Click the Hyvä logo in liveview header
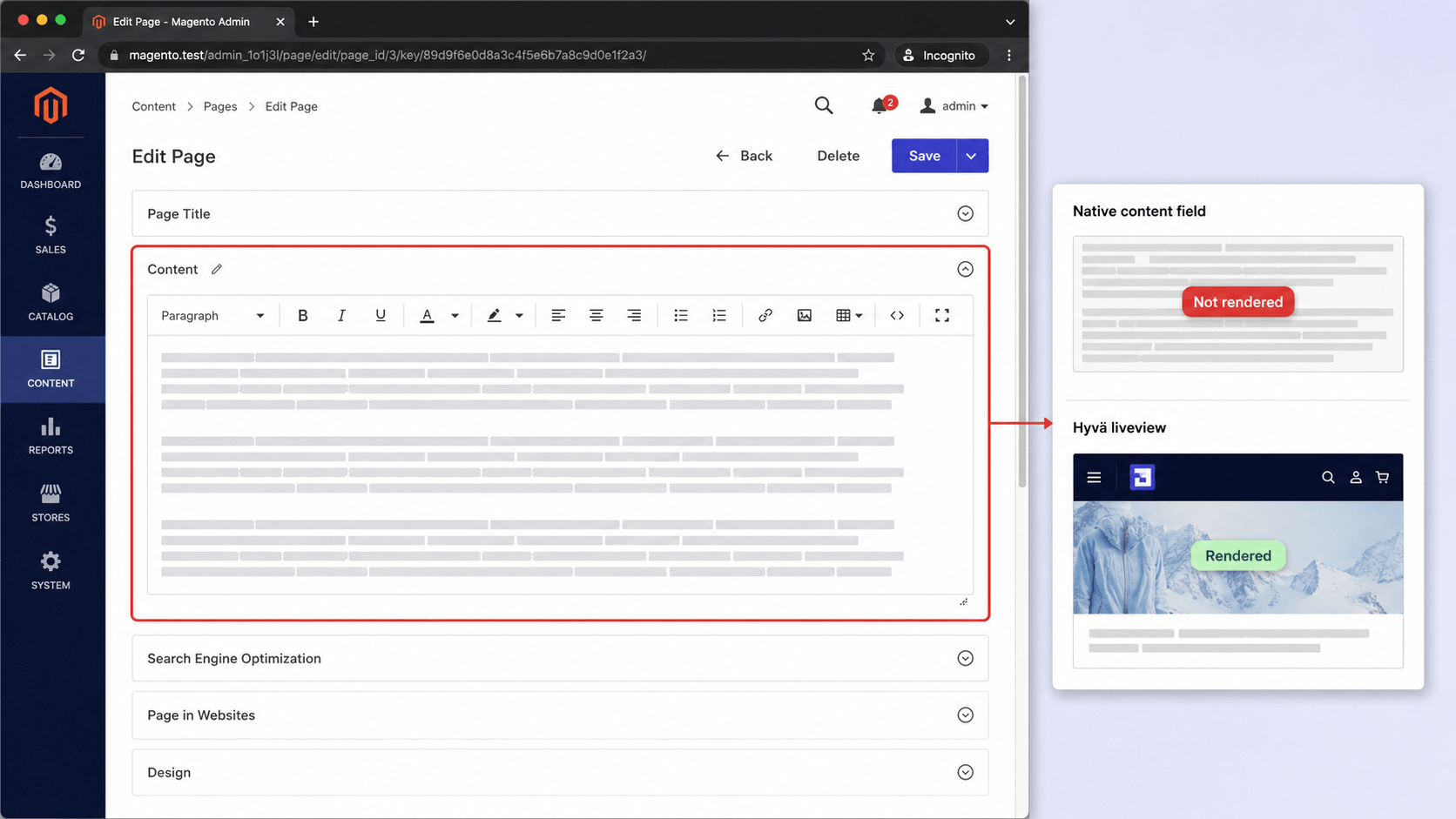The image size is (1456, 819). (1142, 477)
